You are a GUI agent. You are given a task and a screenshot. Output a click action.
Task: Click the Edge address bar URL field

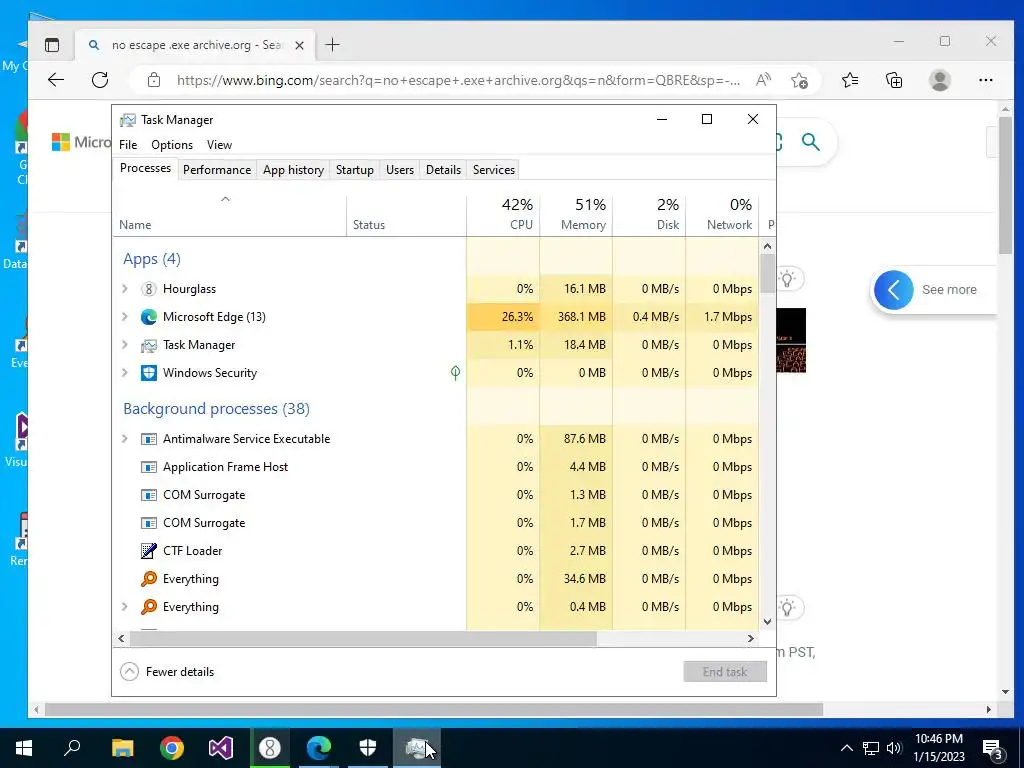point(458,80)
